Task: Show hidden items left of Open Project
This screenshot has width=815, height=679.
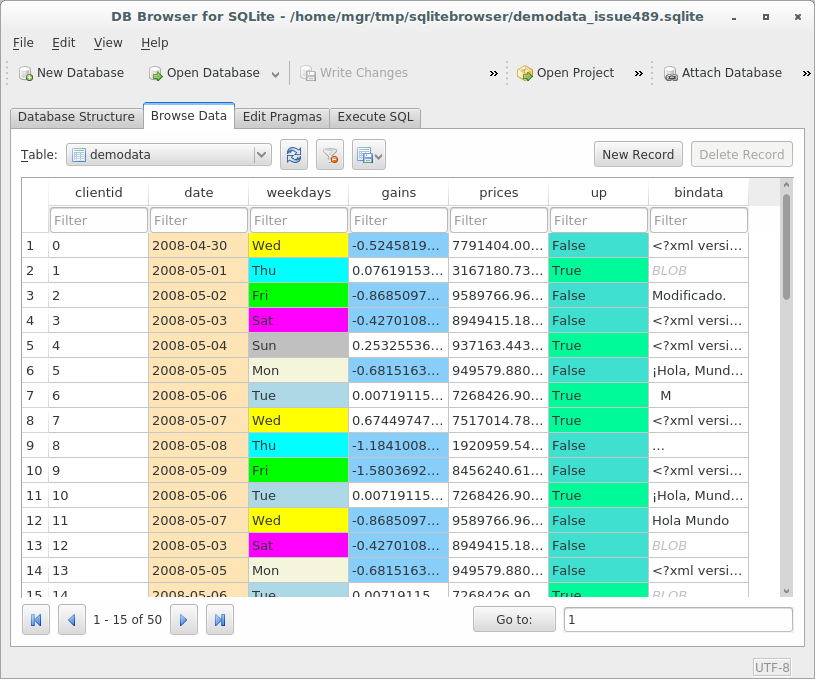Action: 494,73
